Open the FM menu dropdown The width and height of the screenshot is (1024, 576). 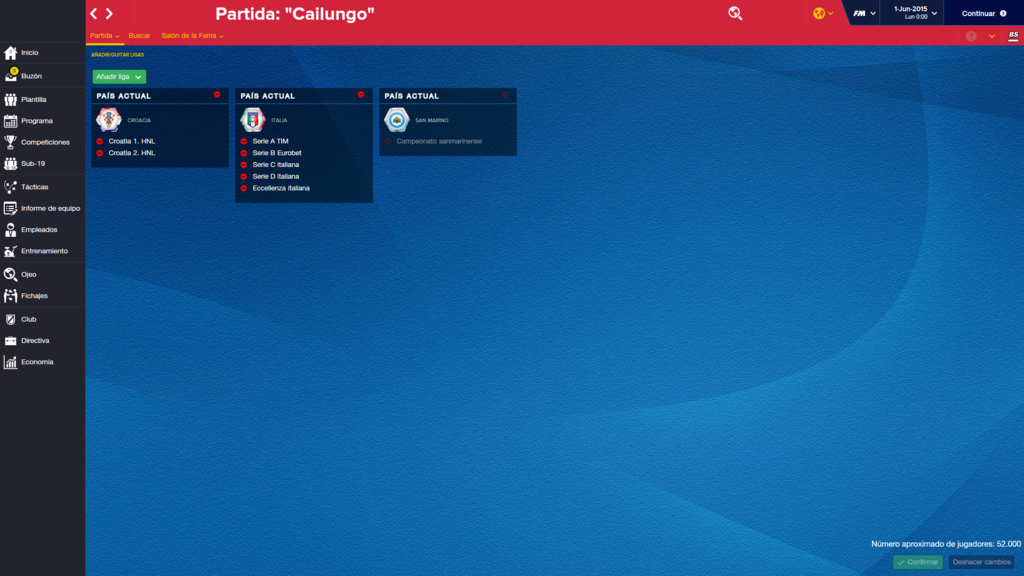pyautogui.click(x=864, y=13)
